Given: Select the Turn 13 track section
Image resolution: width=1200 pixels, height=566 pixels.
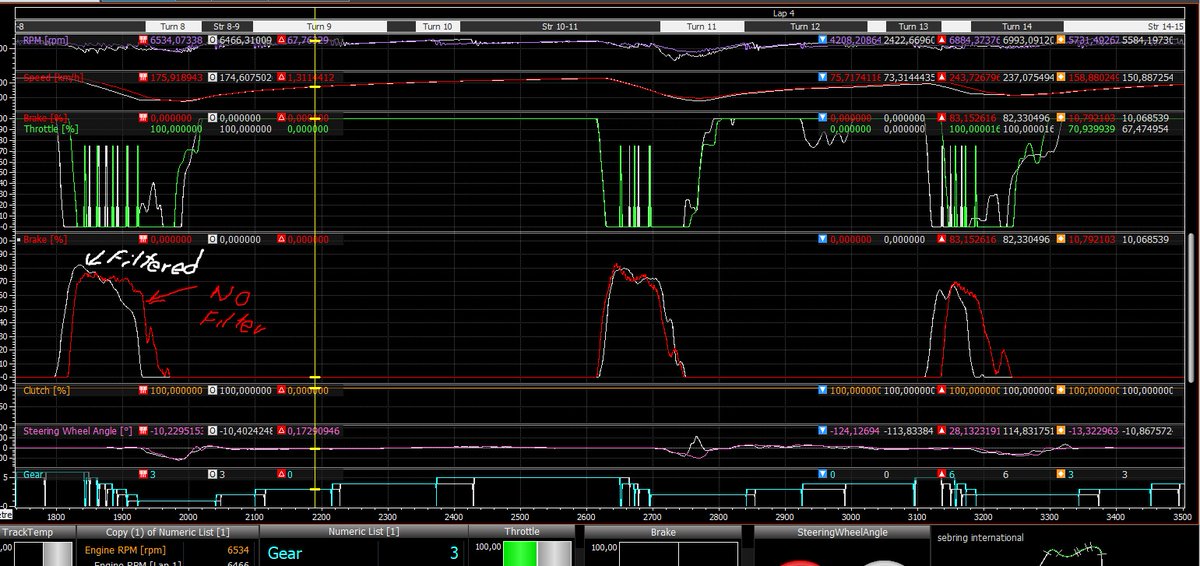Looking at the screenshot, I should click(x=913, y=27).
